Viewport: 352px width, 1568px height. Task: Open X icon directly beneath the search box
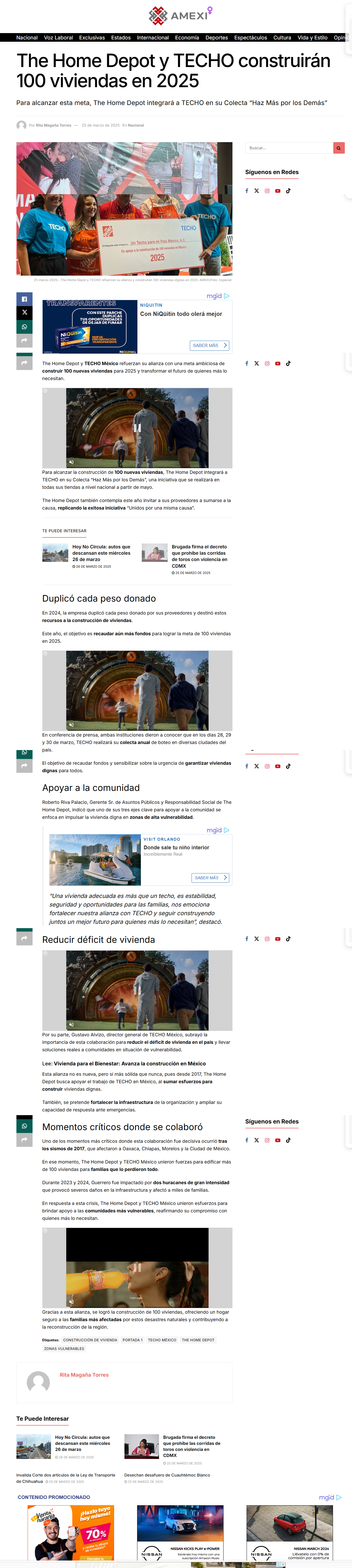pos(256,190)
